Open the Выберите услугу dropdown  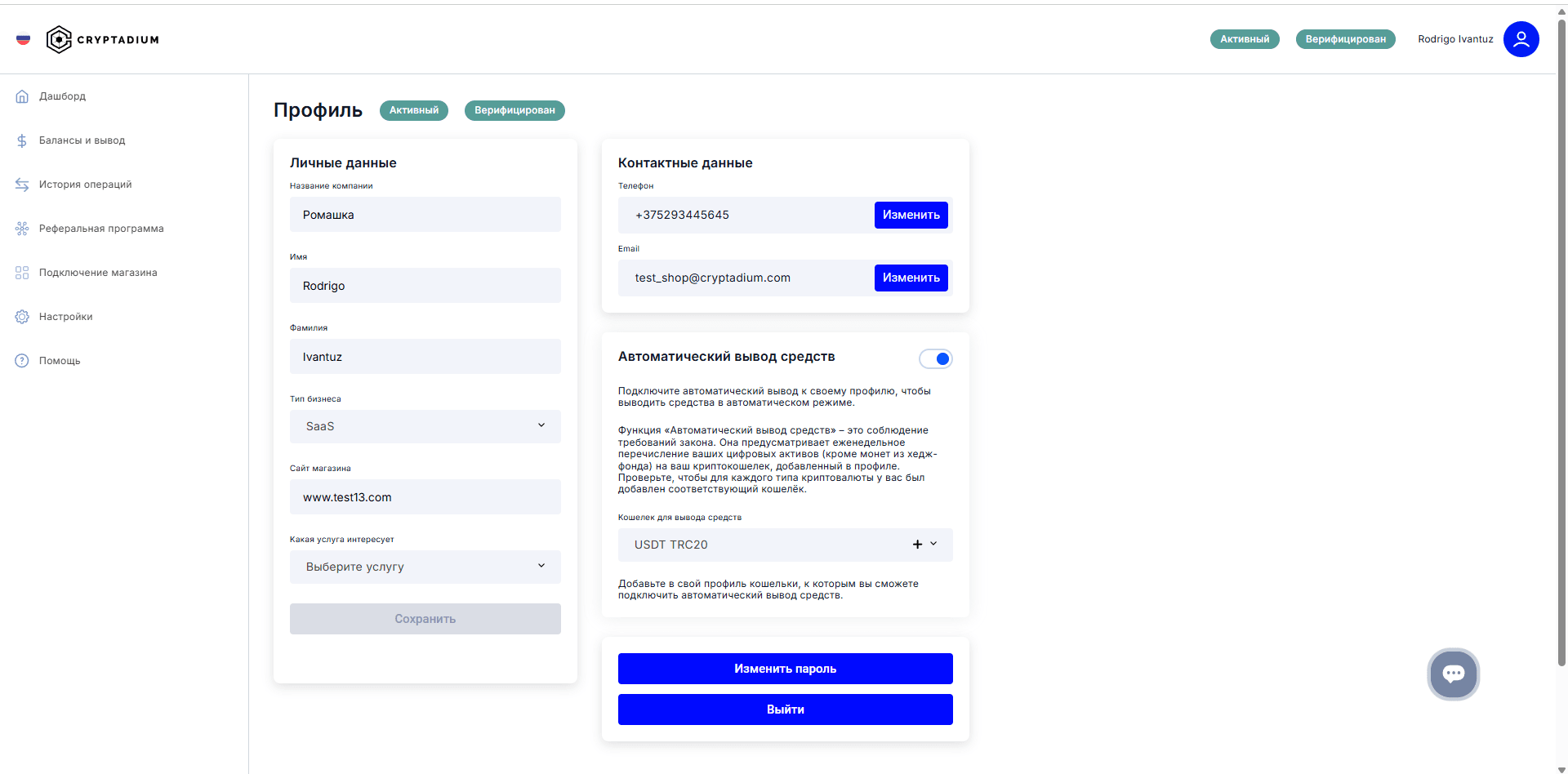425,567
